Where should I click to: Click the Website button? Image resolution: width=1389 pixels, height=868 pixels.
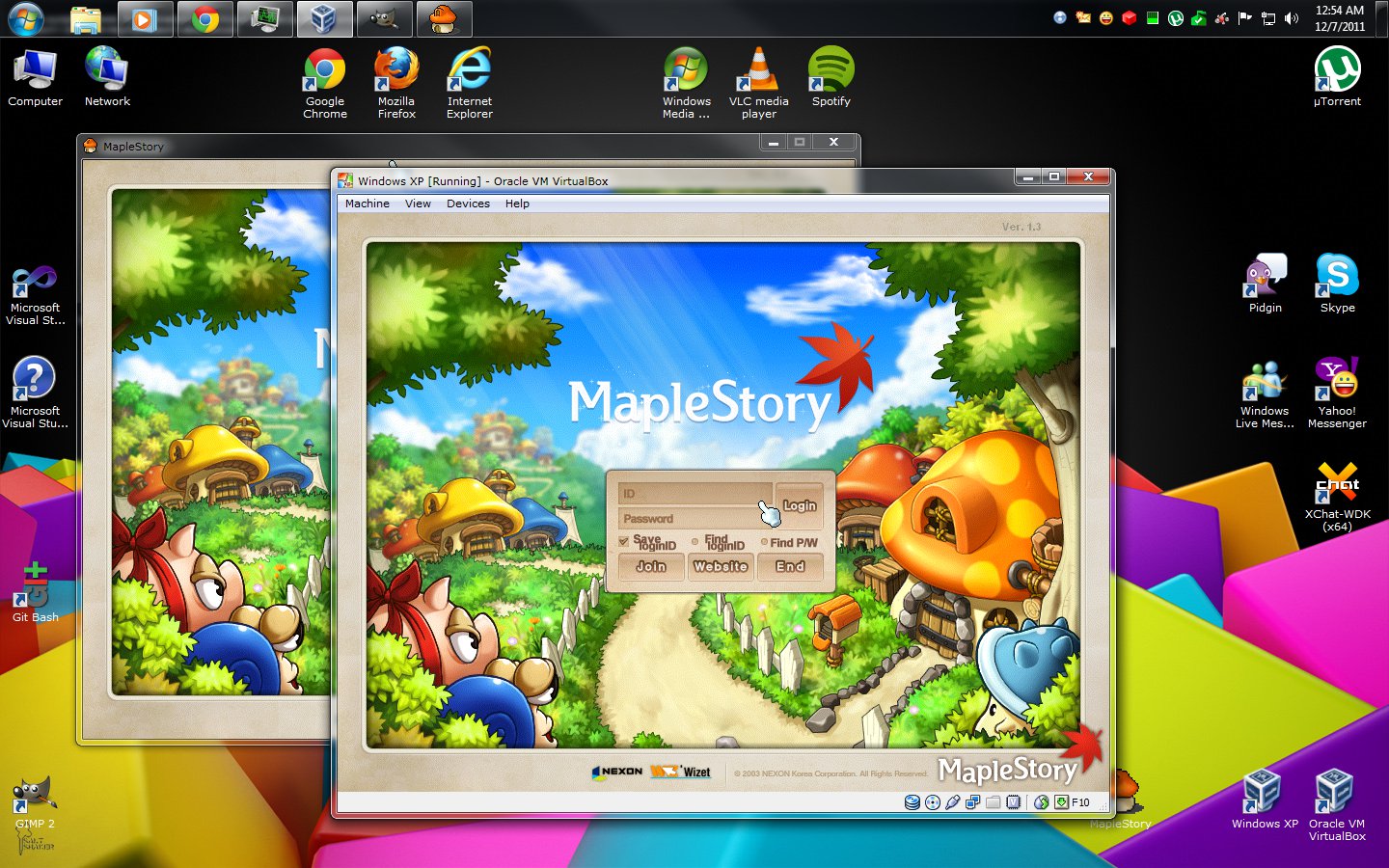click(x=721, y=566)
